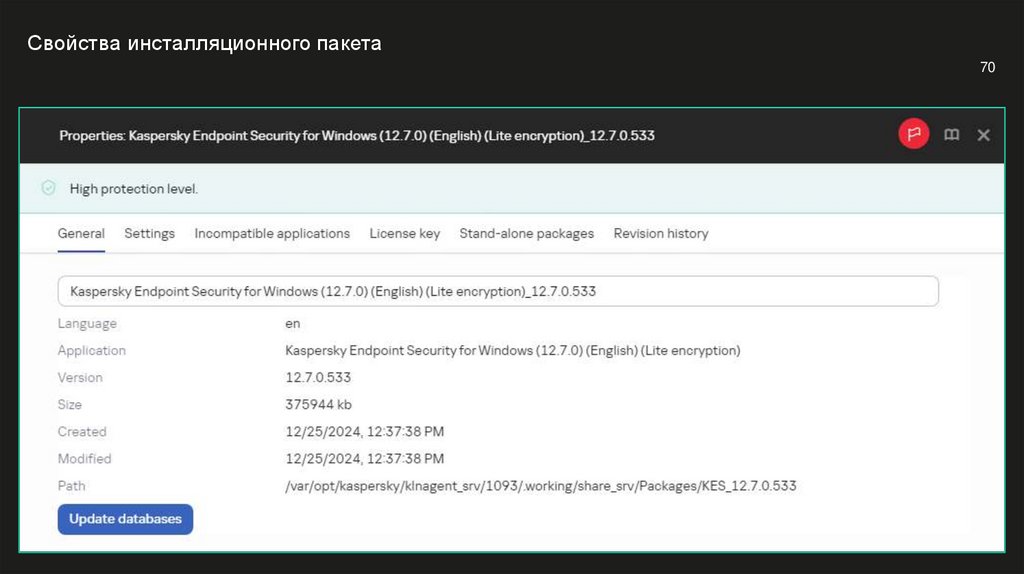The width and height of the screenshot is (1024, 574).
Task: Click the red flag icon in header
Action: (x=913, y=134)
